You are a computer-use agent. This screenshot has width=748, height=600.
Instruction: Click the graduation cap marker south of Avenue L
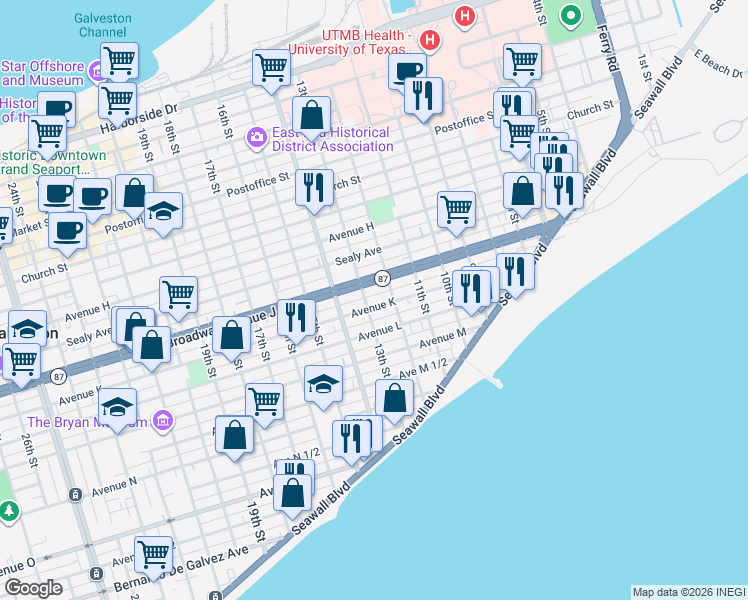coord(323,384)
